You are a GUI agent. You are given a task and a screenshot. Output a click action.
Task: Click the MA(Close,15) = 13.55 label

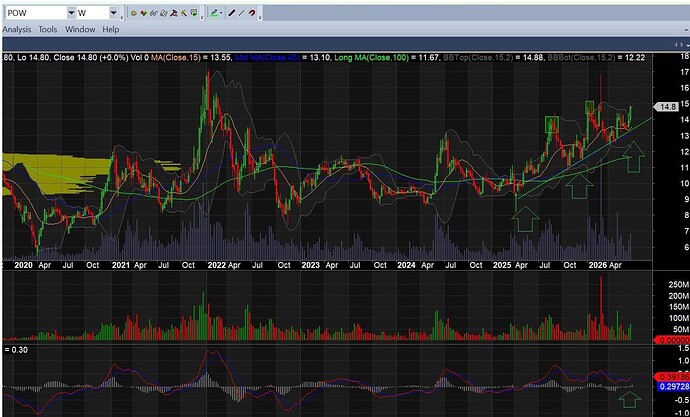click(x=191, y=58)
